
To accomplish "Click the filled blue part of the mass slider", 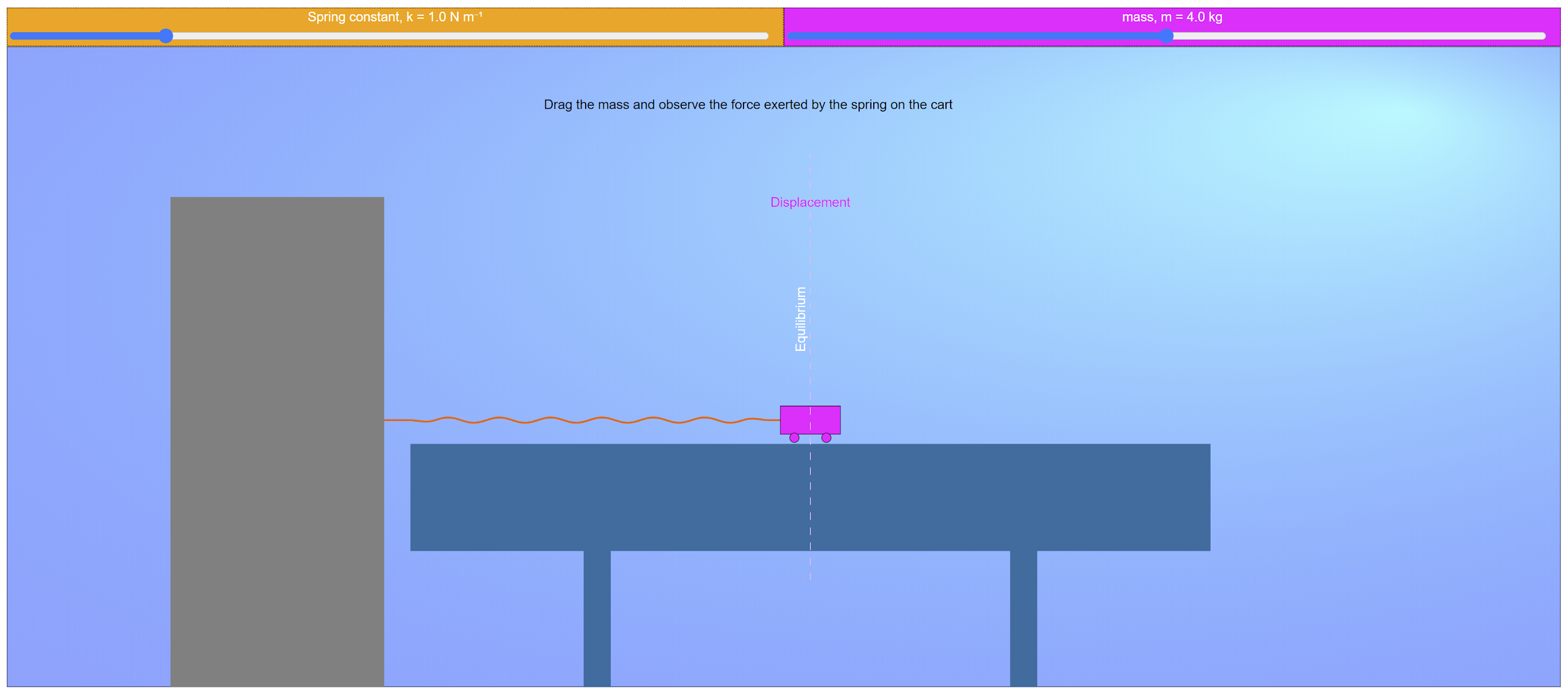I will tap(974, 36).
